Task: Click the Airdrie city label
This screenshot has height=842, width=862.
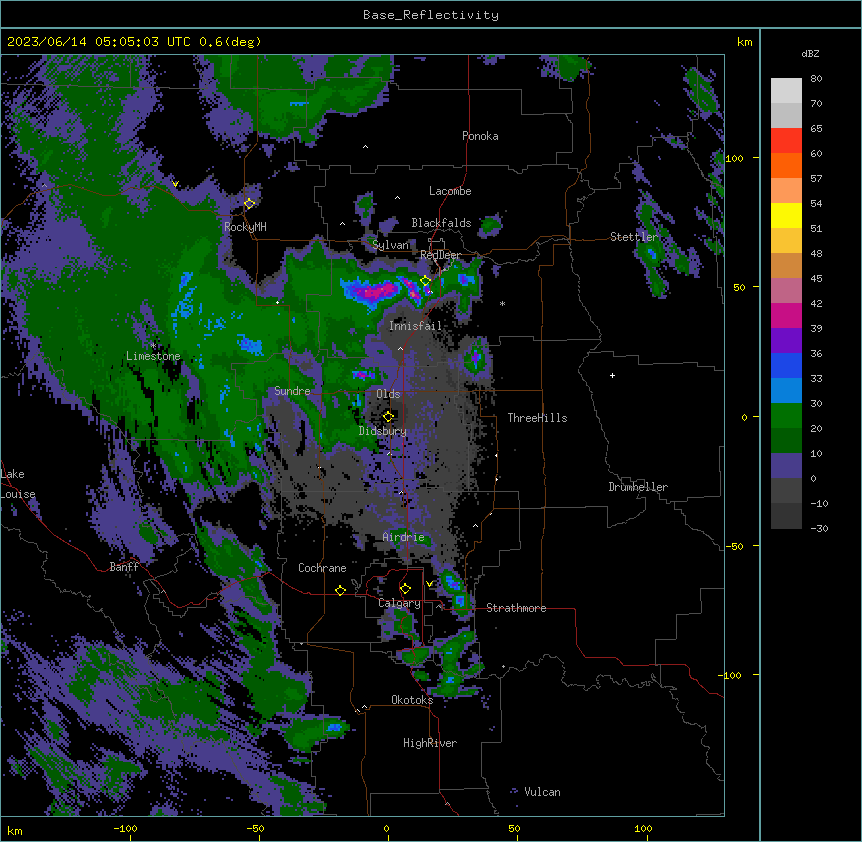Action: (x=404, y=537)
